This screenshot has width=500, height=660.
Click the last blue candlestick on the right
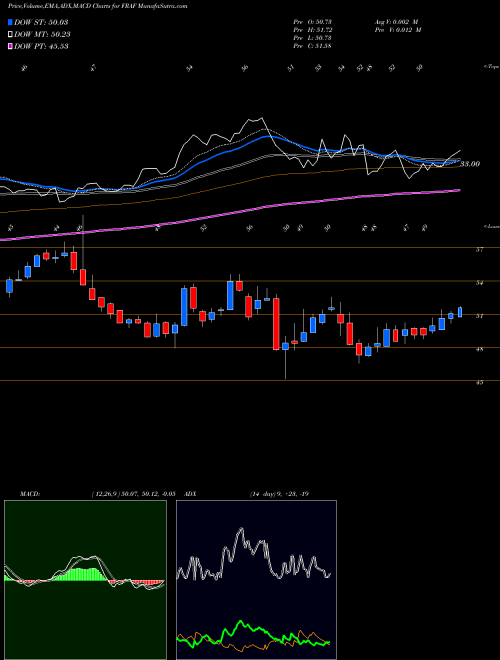460,312
